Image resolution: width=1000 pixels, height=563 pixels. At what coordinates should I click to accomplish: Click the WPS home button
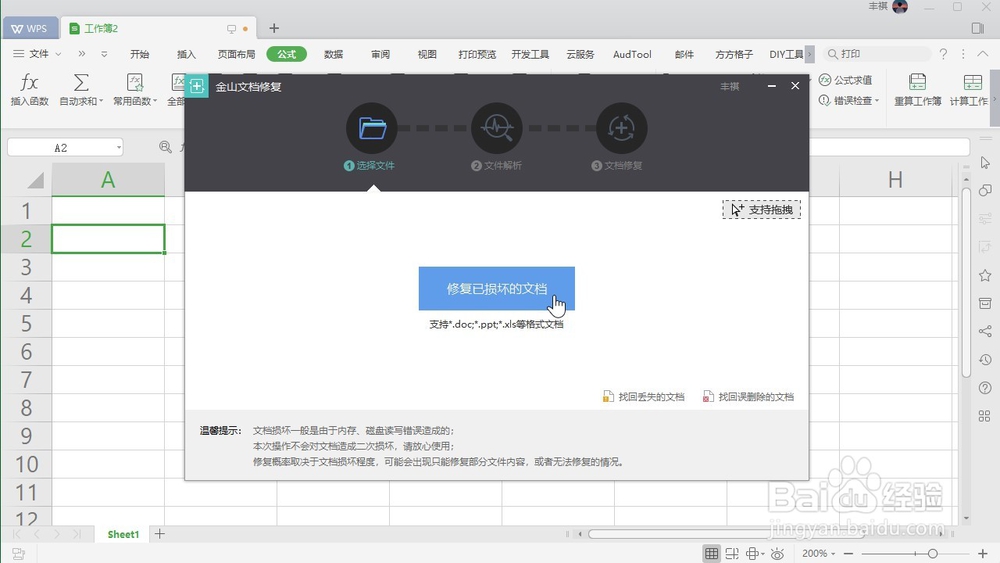[30, 29]
